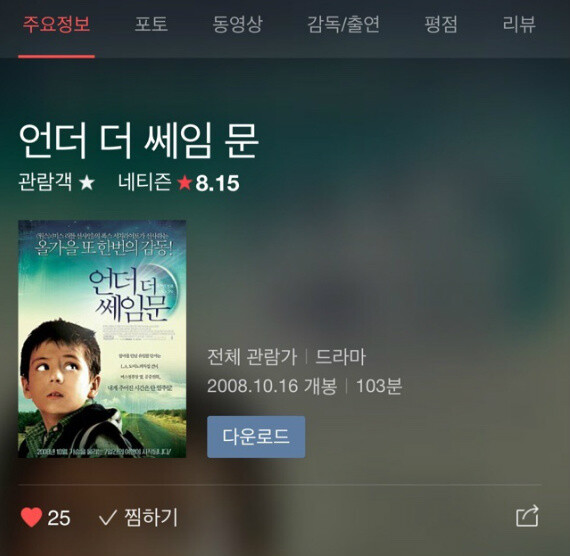Click the red 네티즌 rating star
570x556 pixels.
point(185,183)
